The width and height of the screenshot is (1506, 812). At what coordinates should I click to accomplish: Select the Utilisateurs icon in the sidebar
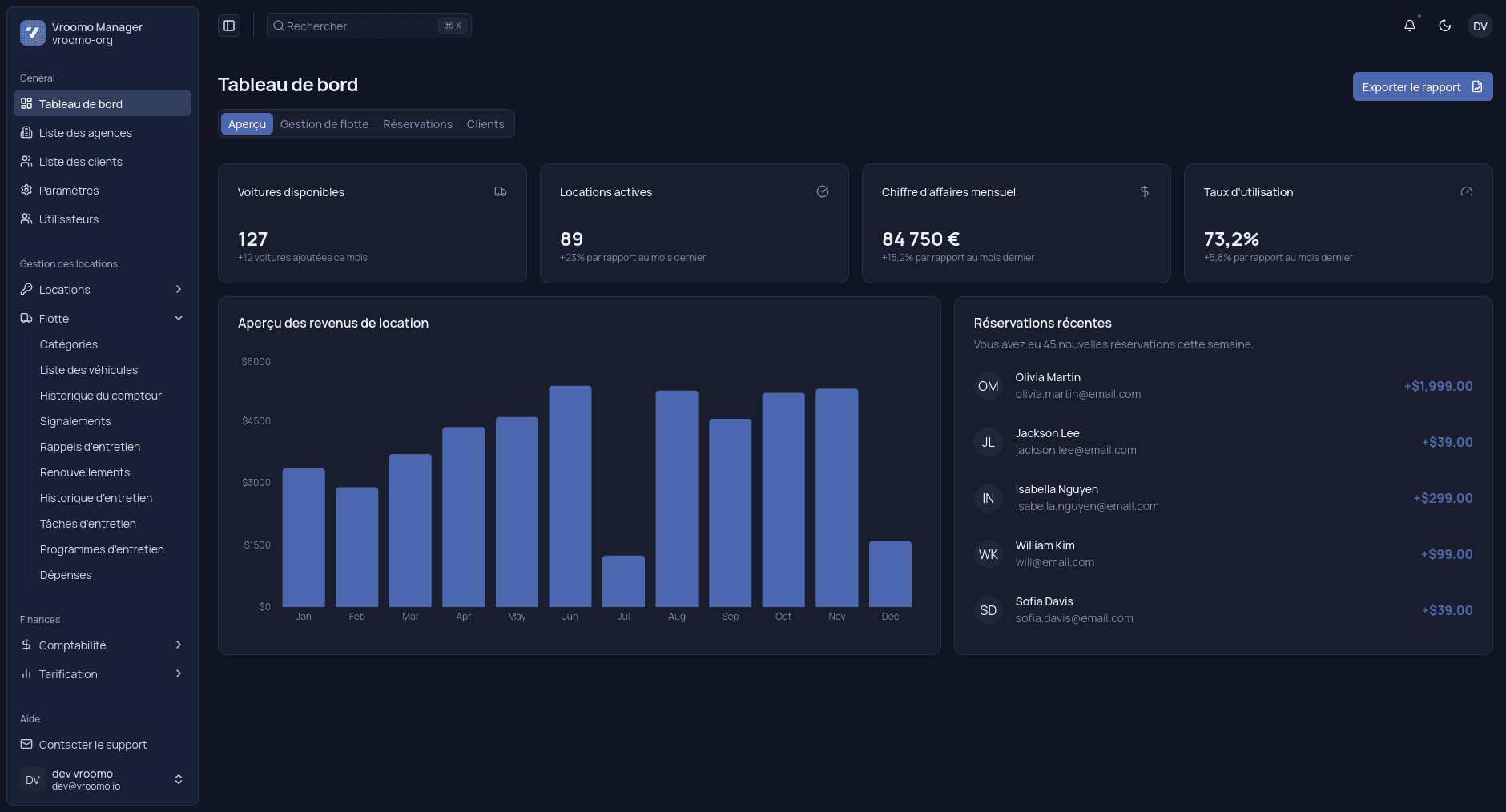tap(26, 219)
